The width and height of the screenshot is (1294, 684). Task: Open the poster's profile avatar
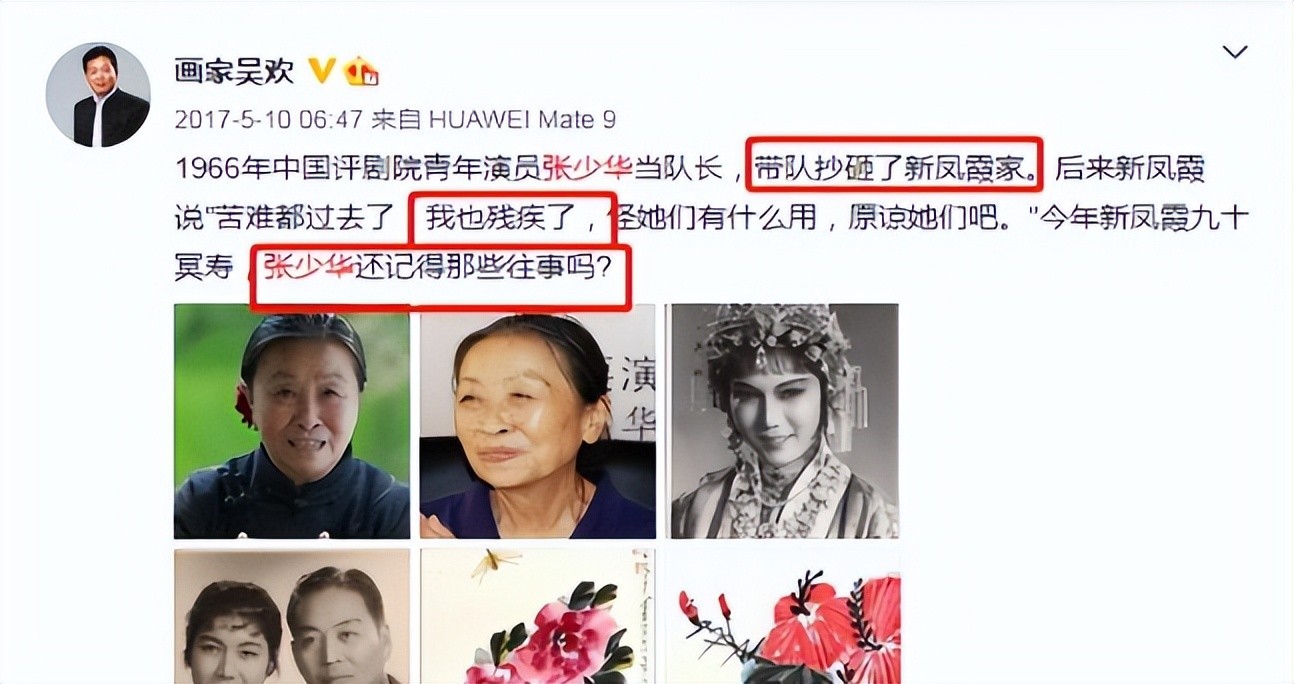[98, 96]
